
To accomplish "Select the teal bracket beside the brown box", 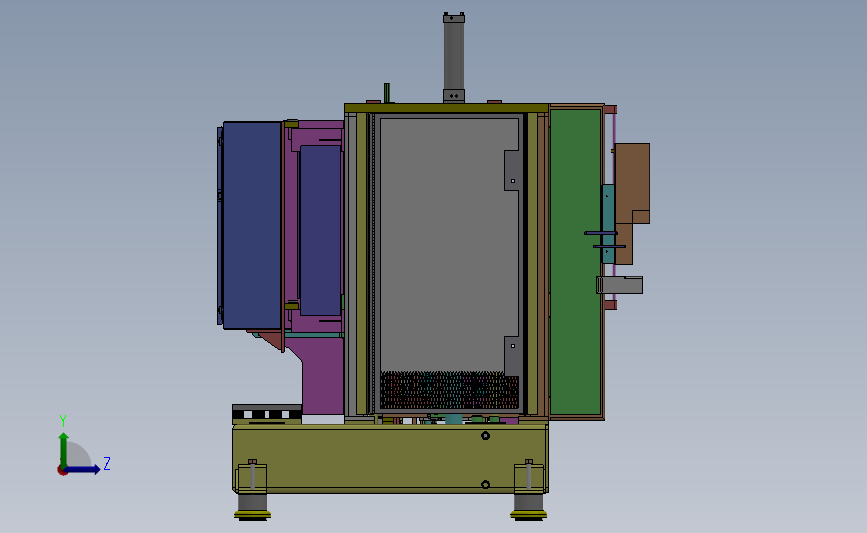I will 608,223.
